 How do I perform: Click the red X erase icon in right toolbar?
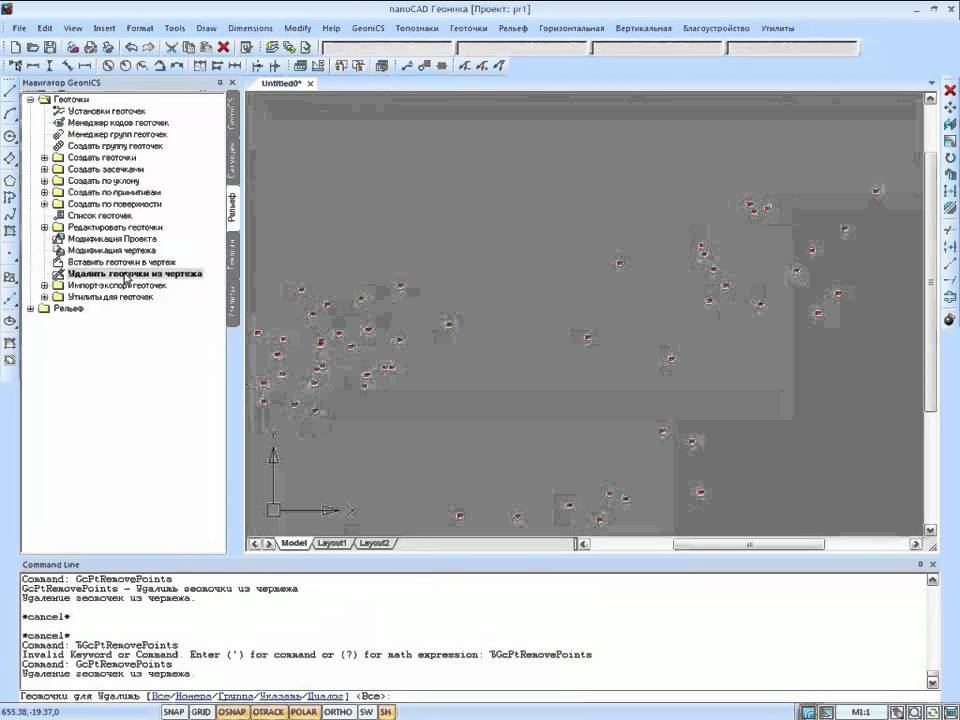point(950,91)
